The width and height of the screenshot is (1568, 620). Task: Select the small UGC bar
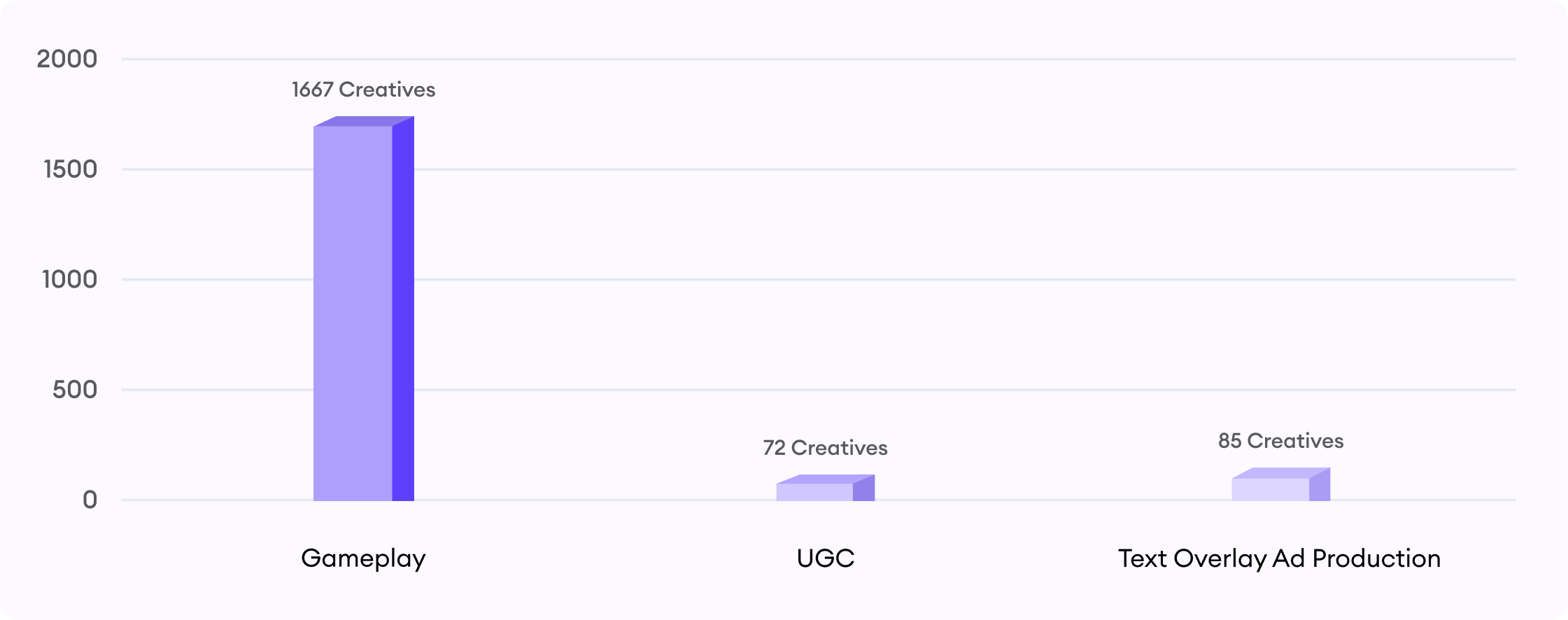click(x=825, y=488)
